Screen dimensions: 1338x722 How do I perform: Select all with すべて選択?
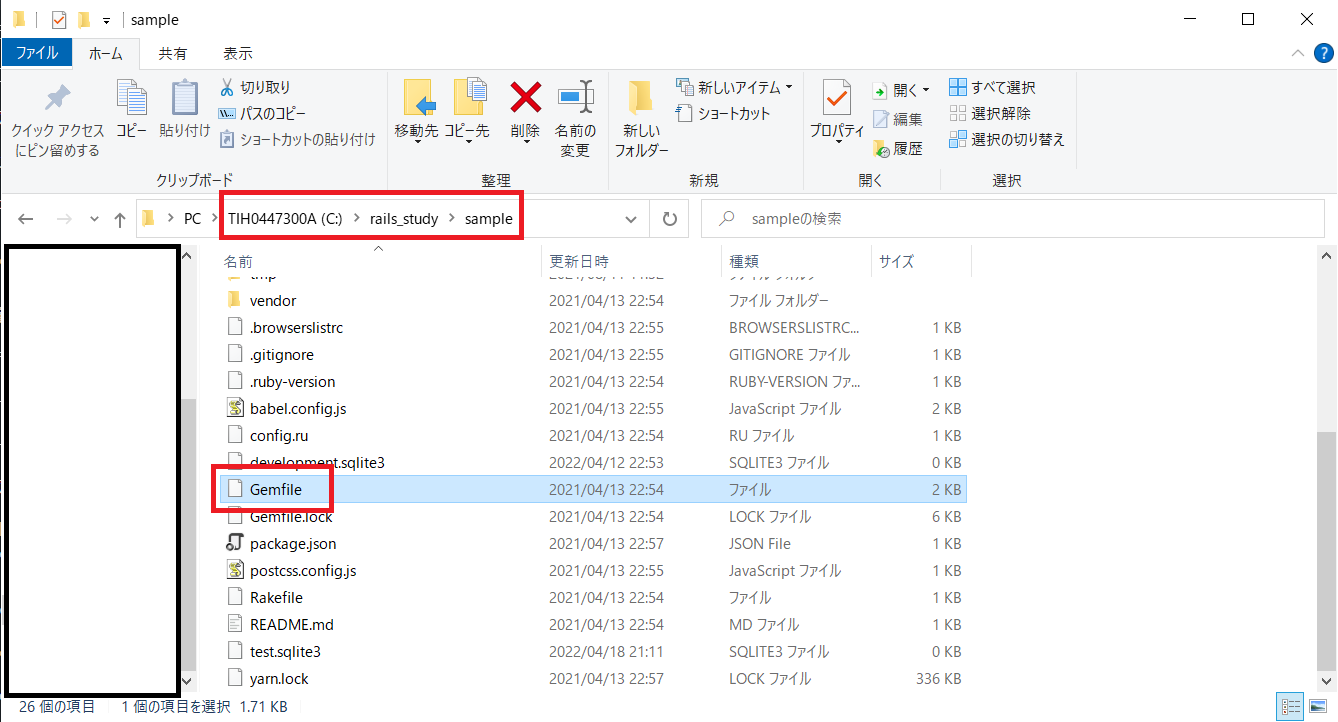click(x=992, y=87)
